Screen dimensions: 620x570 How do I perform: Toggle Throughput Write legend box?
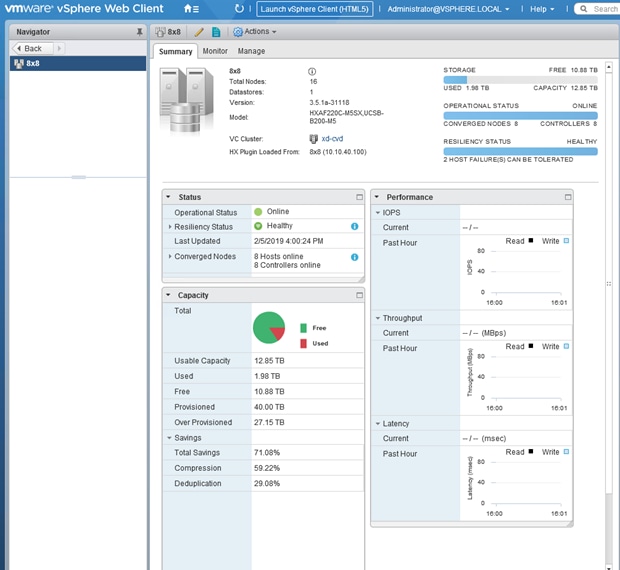click(x=566, y=346)
